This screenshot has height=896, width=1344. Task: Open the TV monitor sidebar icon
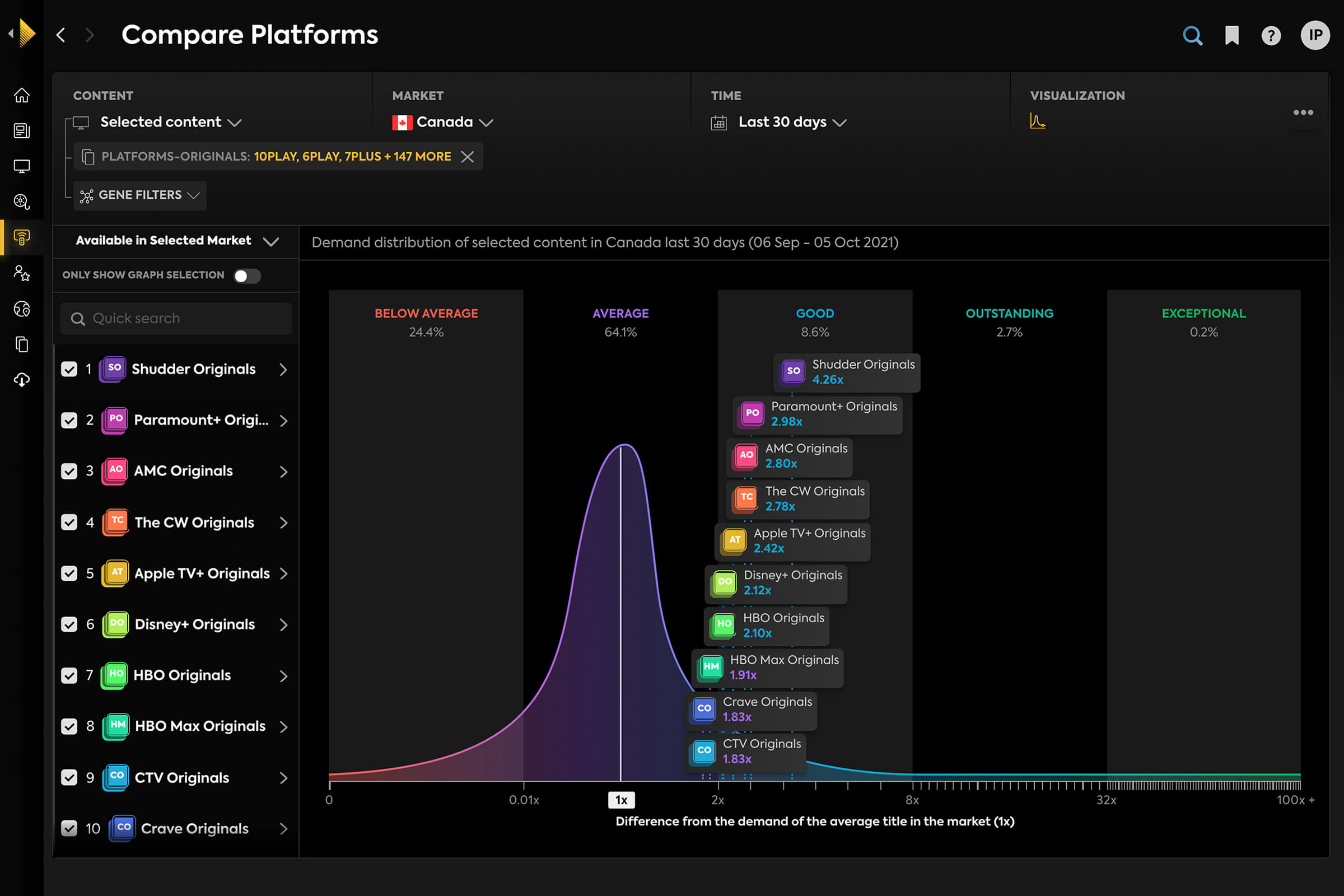click(22, 166)
